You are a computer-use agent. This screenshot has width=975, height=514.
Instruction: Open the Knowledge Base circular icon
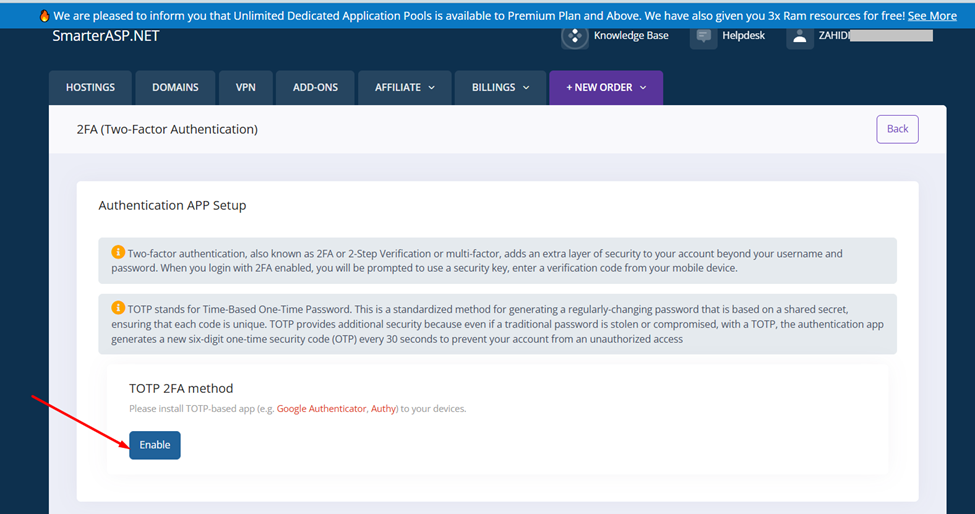(x=575, y=37)
